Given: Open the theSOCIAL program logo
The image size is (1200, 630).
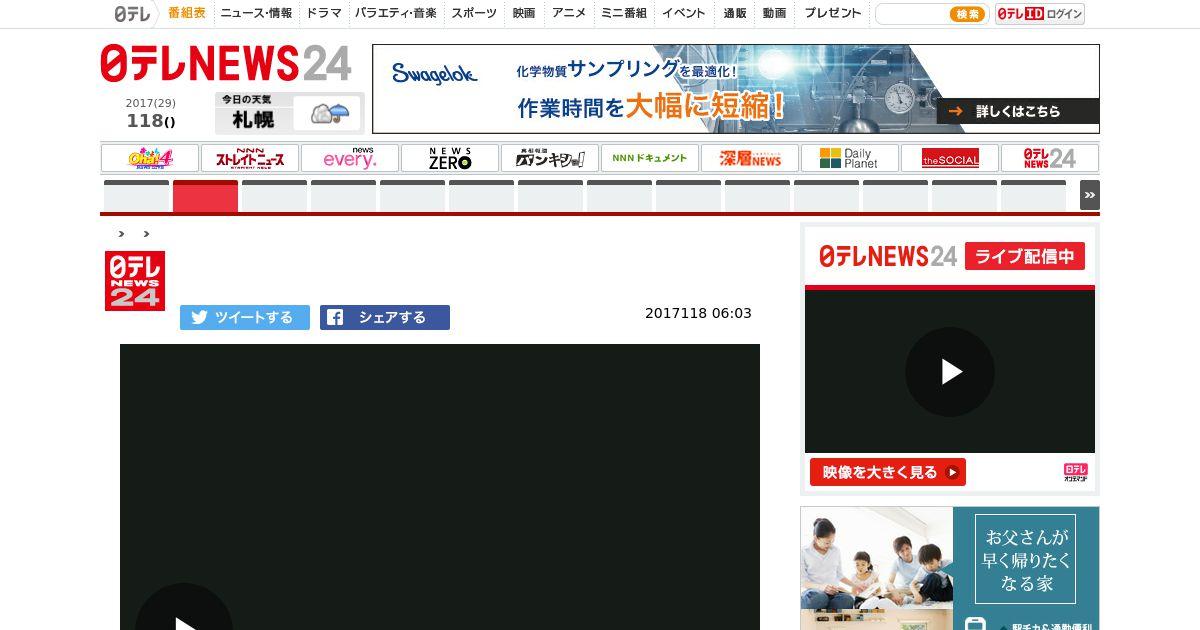Looking at the screenshot, I should [x=950, y=158].
